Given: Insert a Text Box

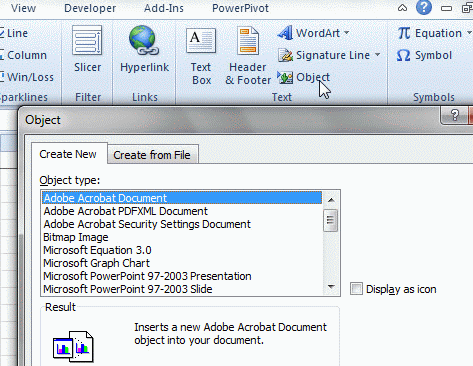Looking at the screenshot, I should click(201, 55).
